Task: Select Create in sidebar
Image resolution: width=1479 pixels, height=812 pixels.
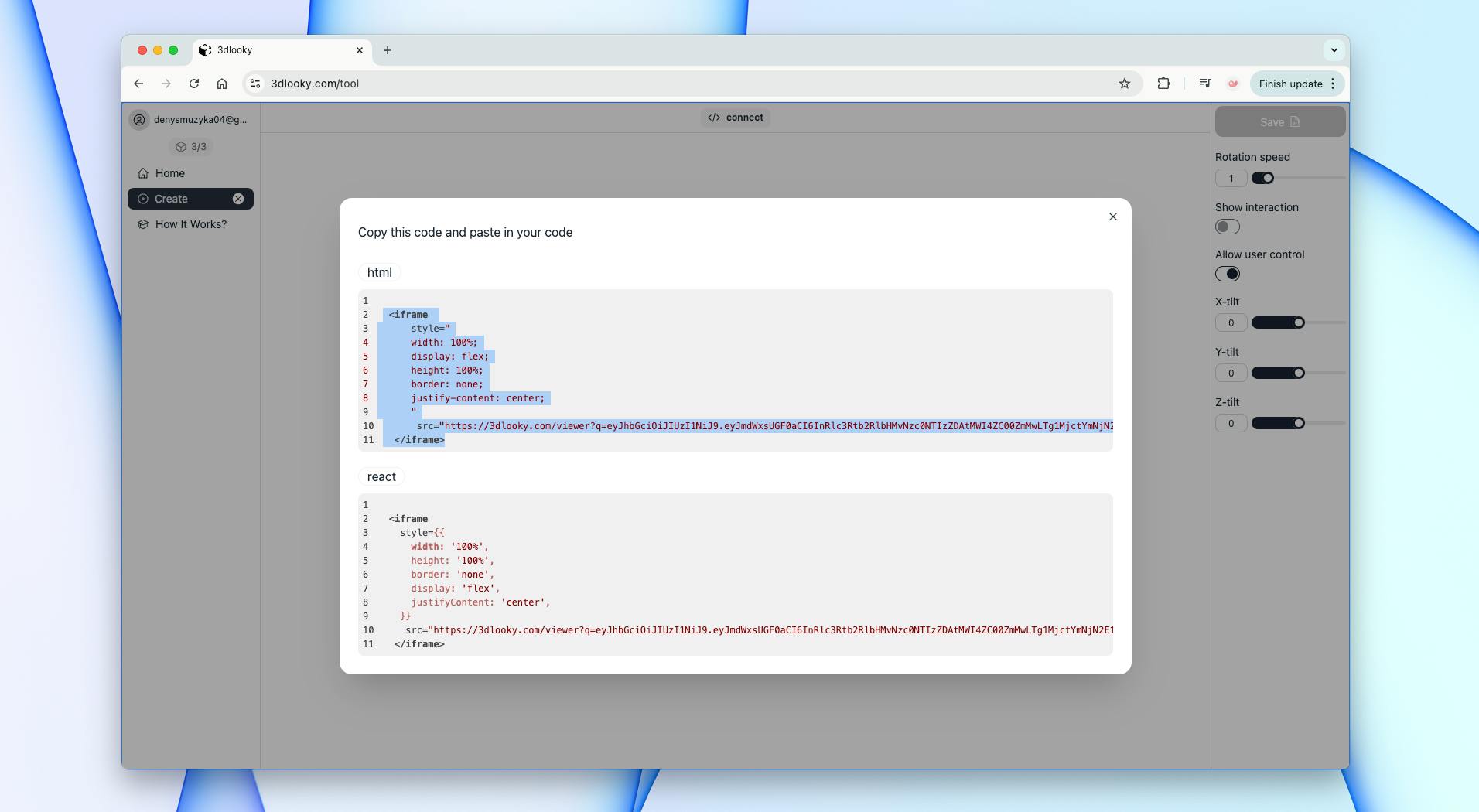Action: click(x=190, y=199)
